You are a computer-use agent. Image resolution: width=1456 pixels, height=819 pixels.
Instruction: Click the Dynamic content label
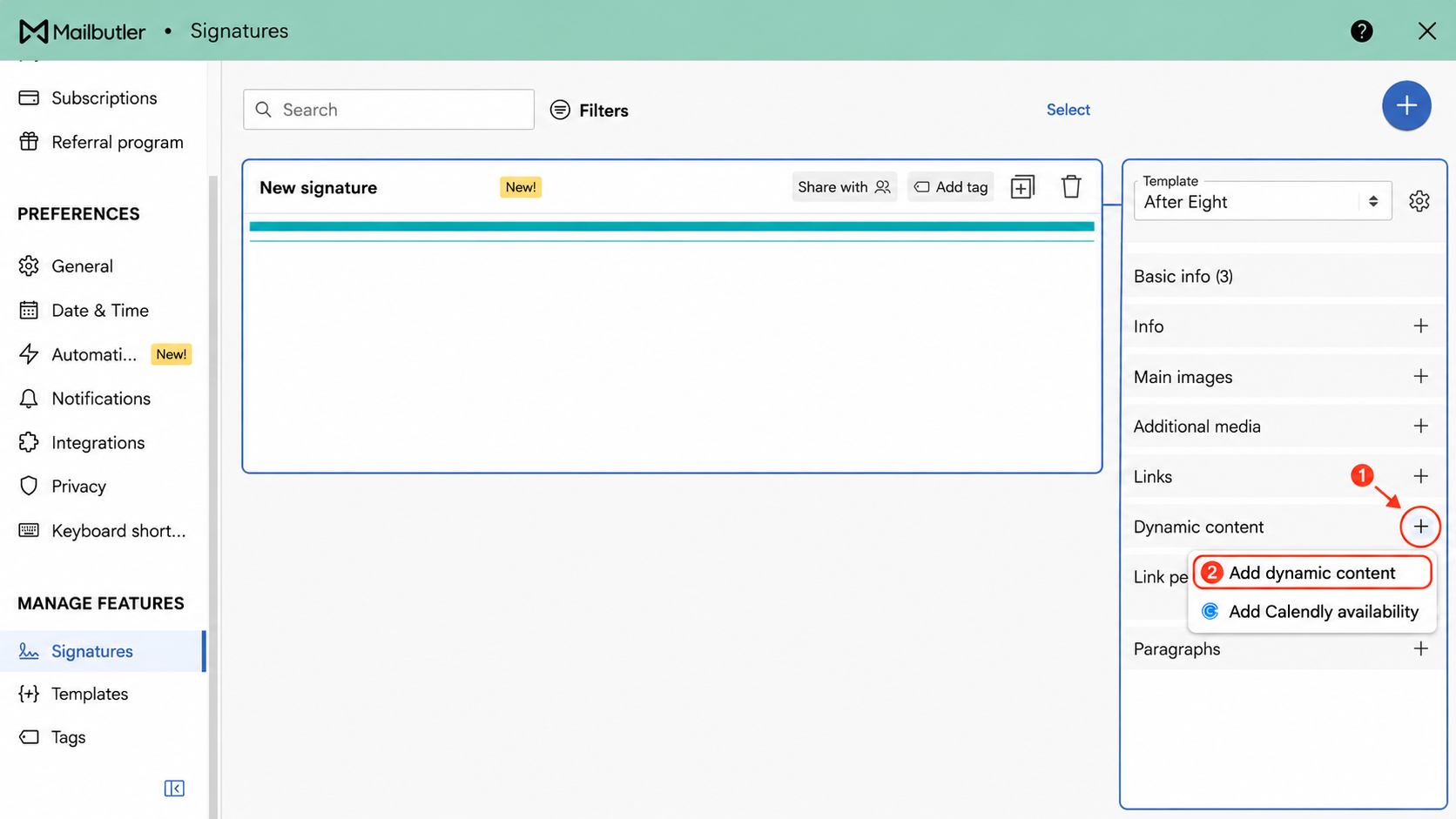pyautogui.click(x=1198, y=527)
